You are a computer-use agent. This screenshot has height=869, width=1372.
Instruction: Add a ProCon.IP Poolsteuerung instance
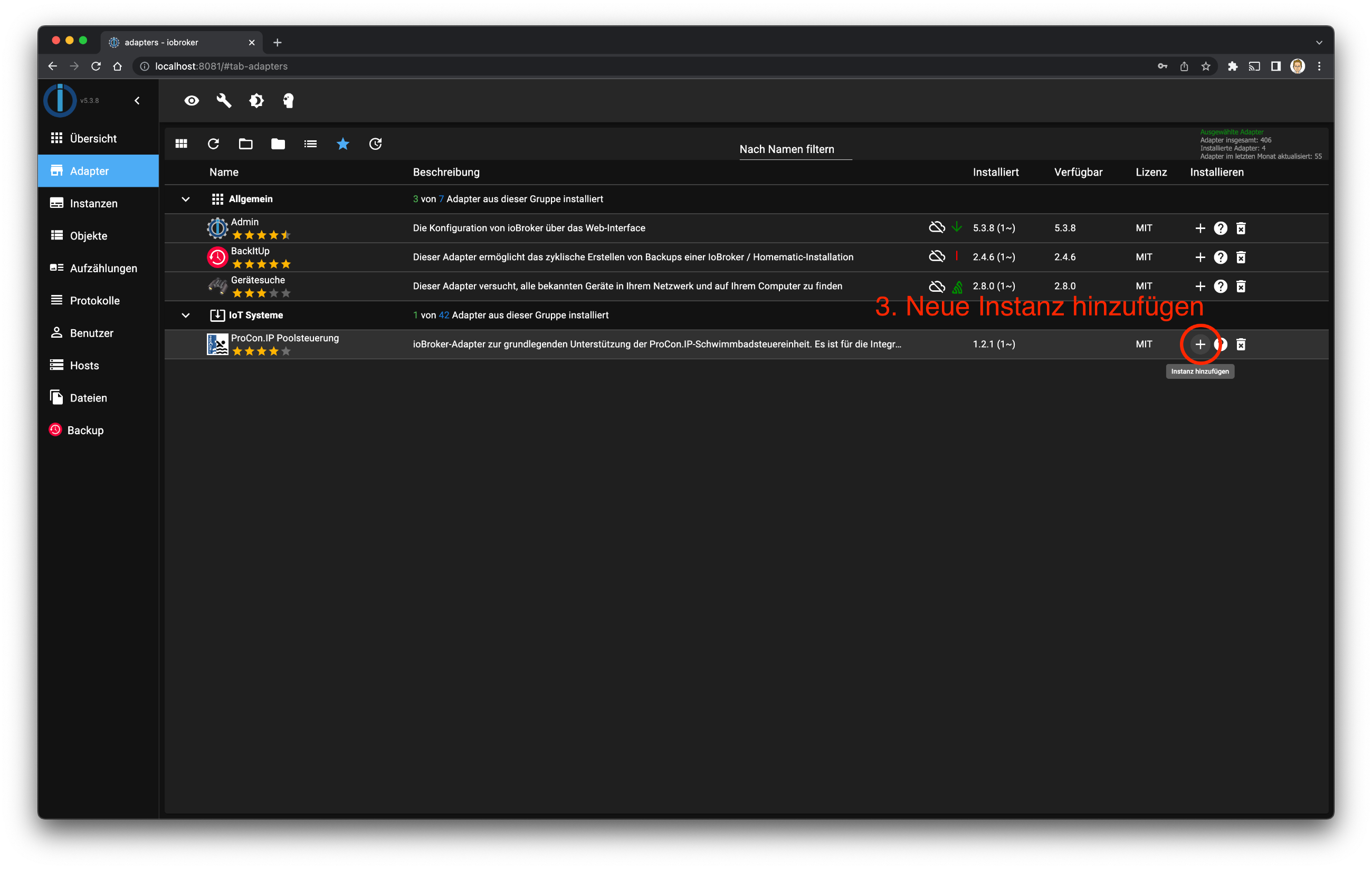click(1200, 344)
